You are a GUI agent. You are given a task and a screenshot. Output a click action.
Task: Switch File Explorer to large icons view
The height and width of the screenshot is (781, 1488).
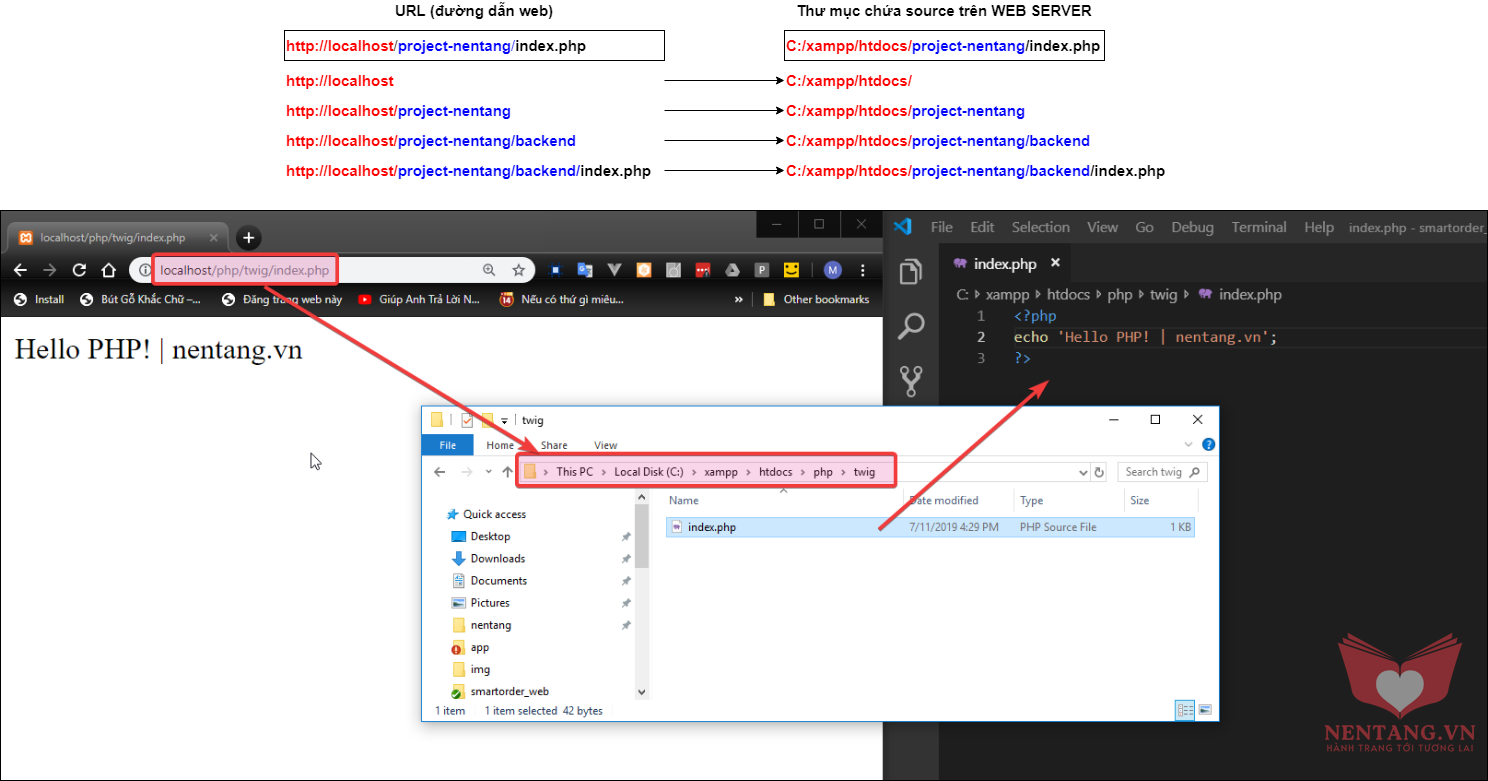tap(1205, 710)
